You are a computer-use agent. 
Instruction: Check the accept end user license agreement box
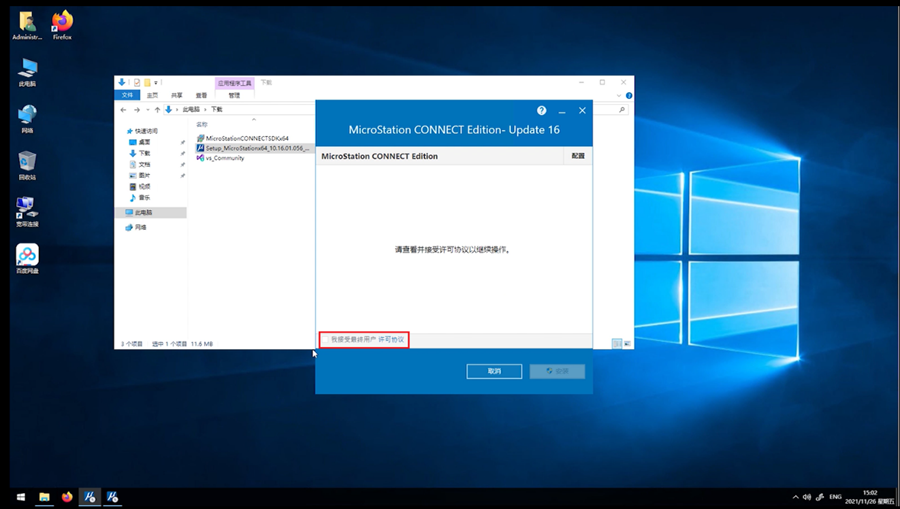coord(325,340)
